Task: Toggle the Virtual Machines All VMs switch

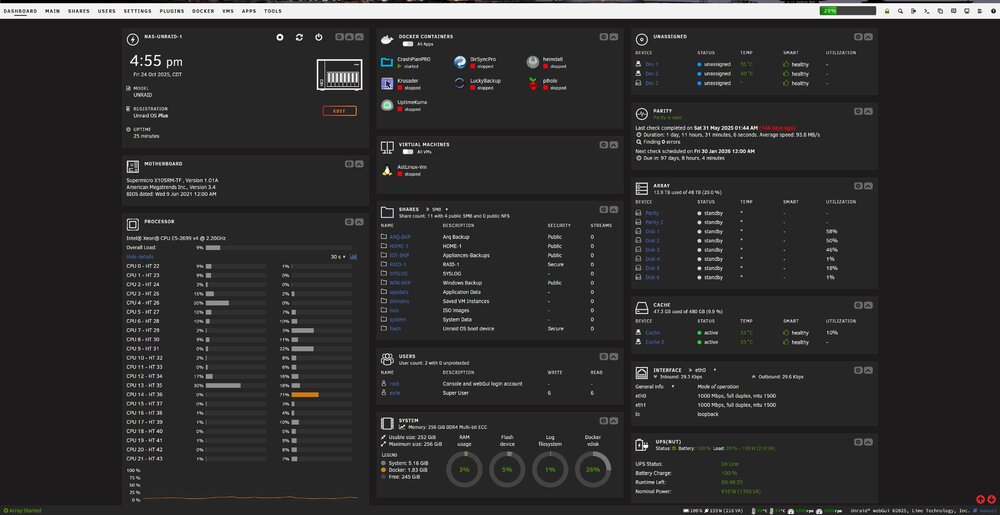Action: [x=408, y=152]
